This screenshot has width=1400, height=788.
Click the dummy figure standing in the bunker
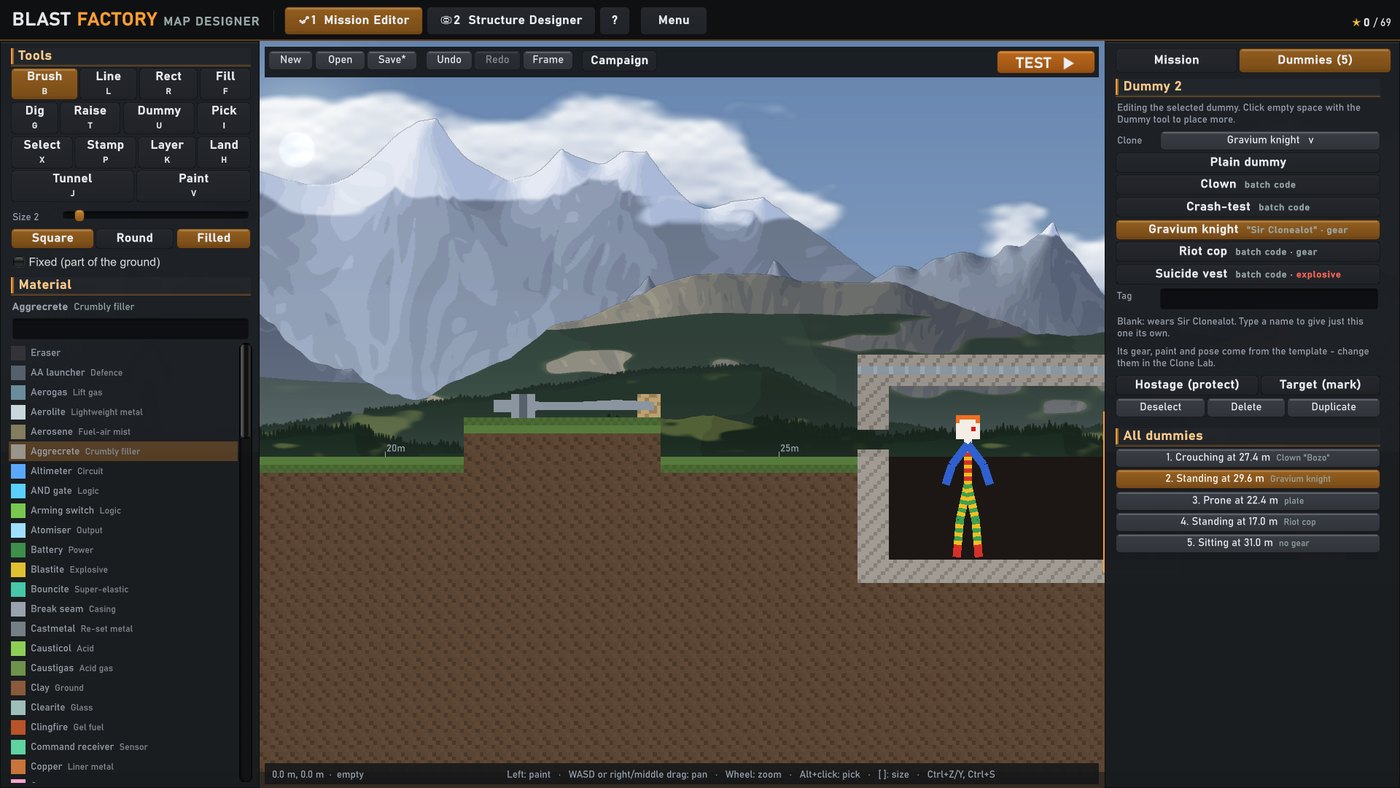(x=967, y=487)
